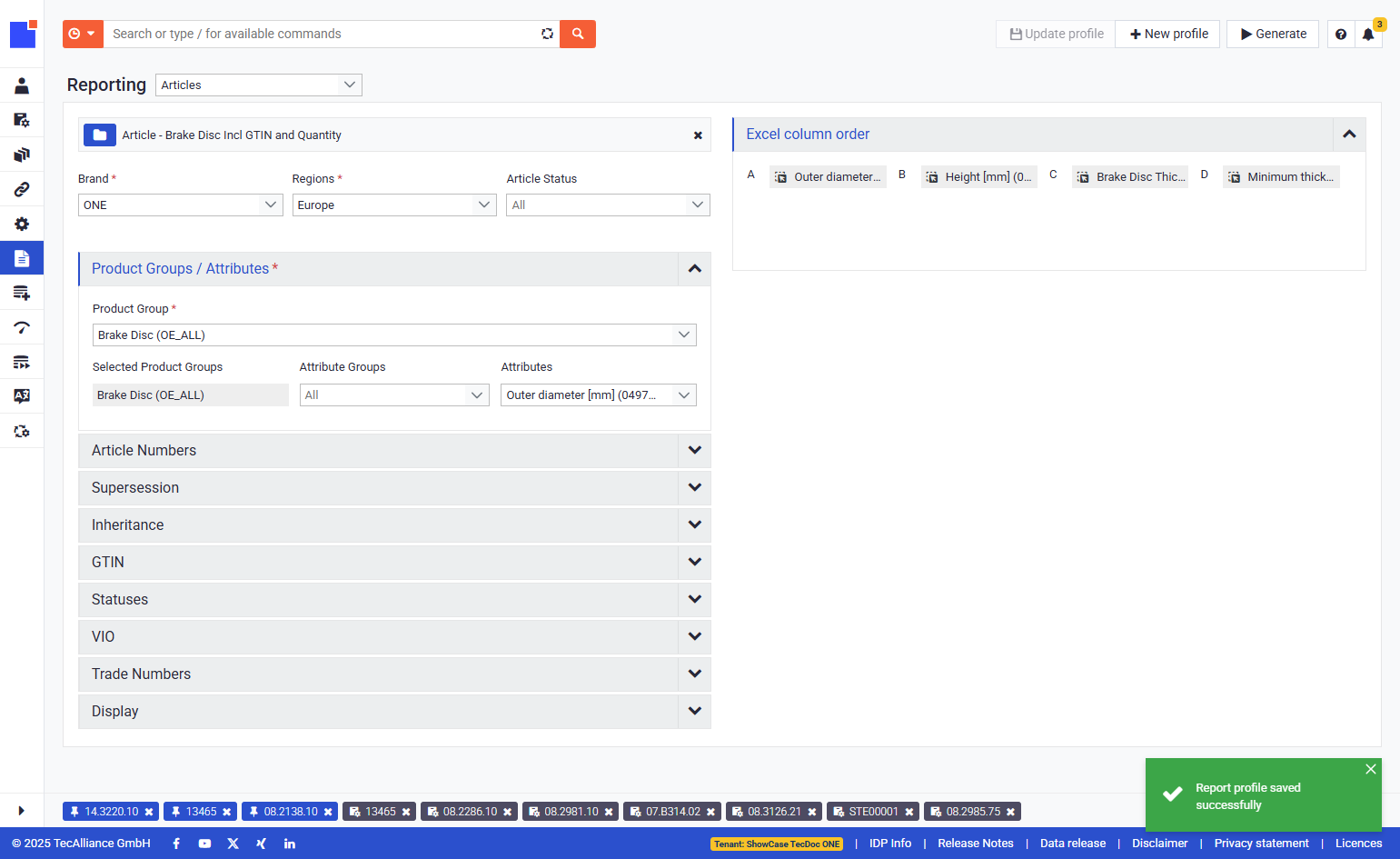Open the user account icon in the sidebar
The width and height of the screenshot is (1400, 859).
(x=22, y=85)
